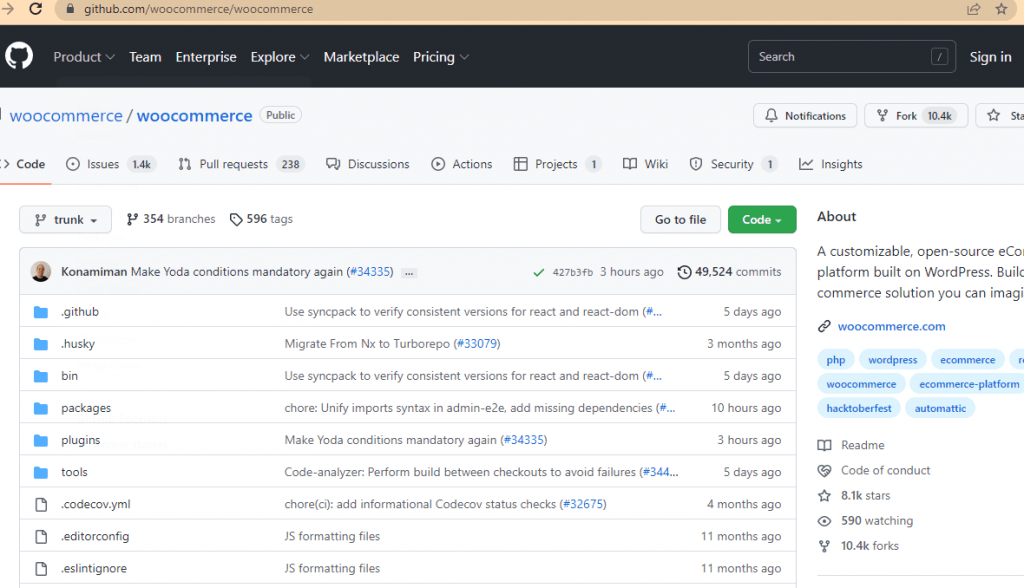Open the #33079 pull request link

click(477, 344)
